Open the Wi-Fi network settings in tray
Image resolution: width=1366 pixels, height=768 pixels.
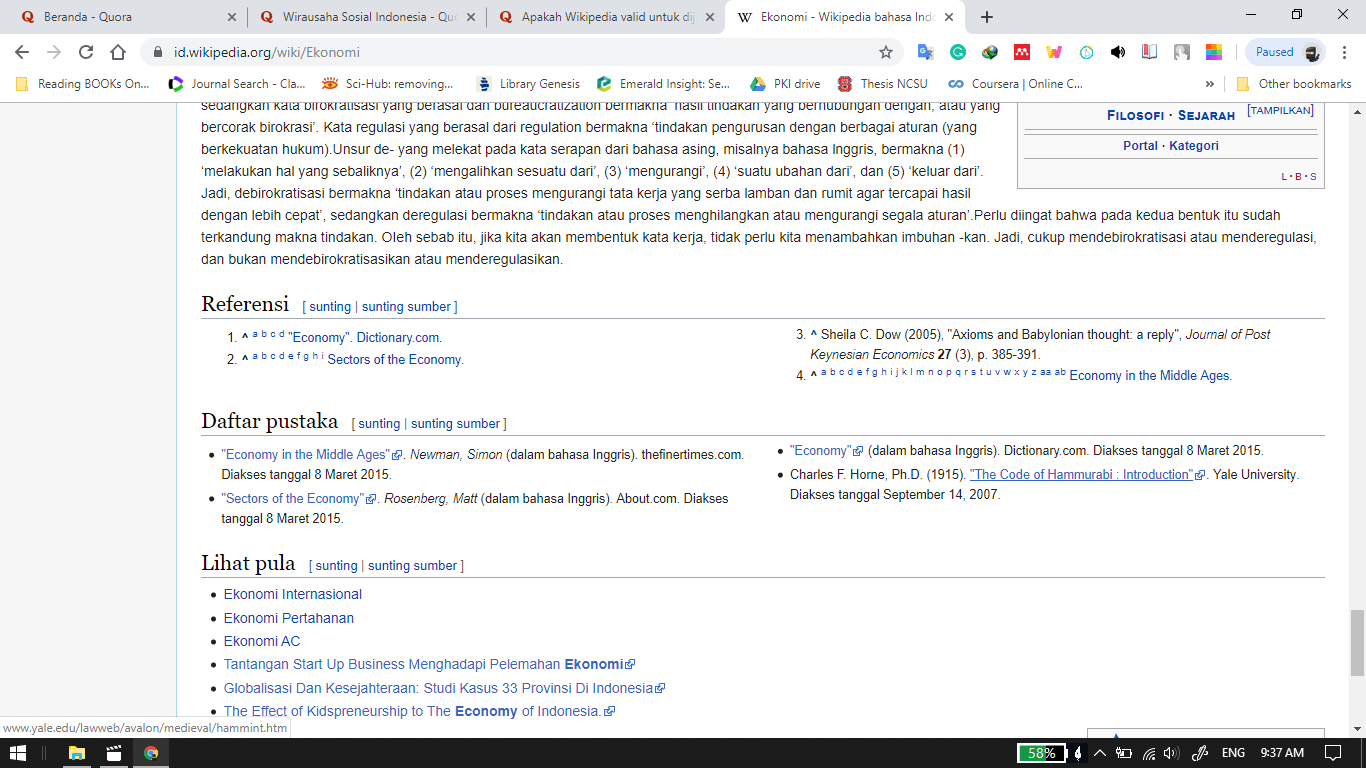pos(1149,753)
